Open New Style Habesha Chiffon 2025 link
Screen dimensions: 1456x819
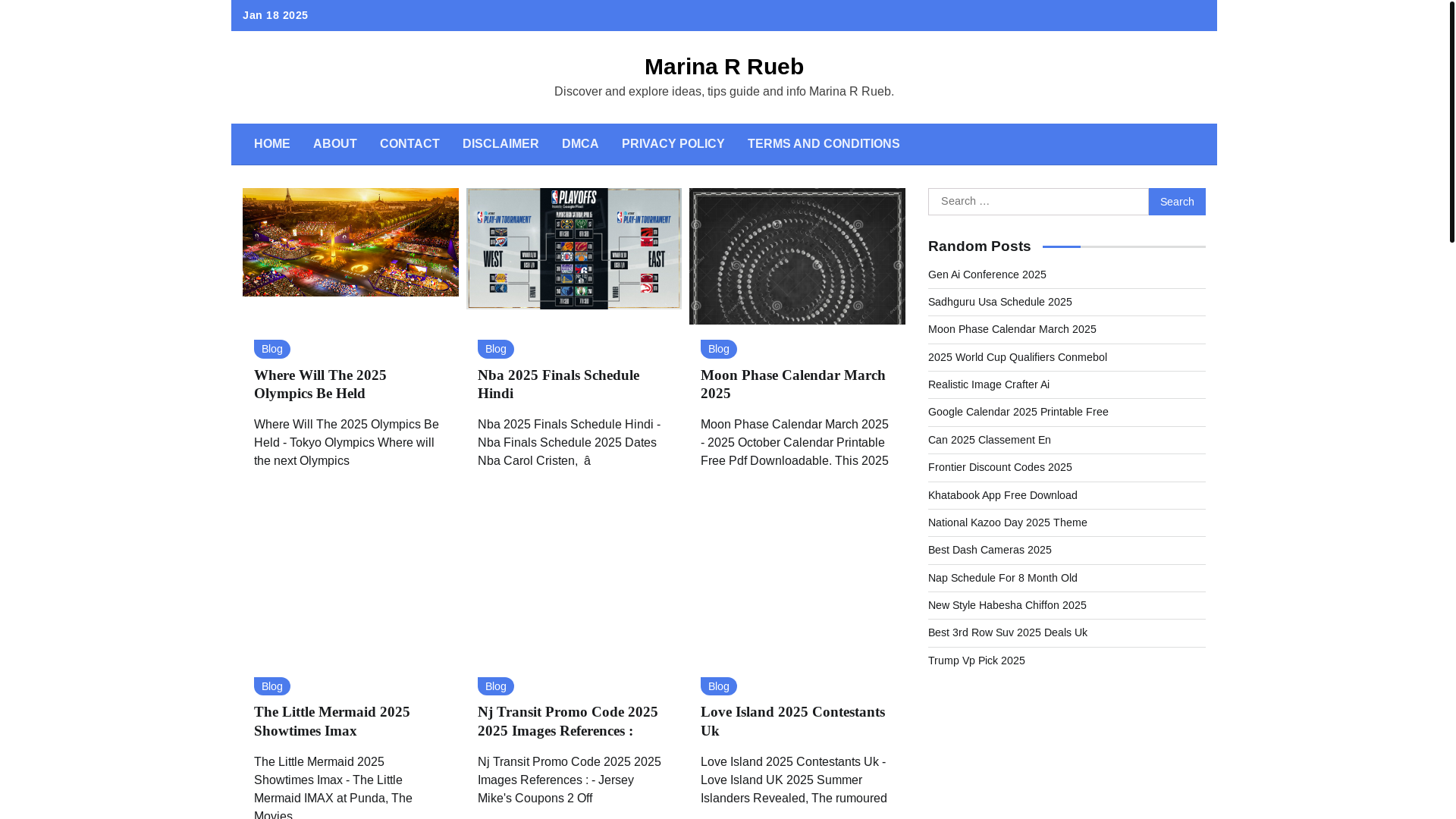pyautogui.click(x=1007, y=605)
